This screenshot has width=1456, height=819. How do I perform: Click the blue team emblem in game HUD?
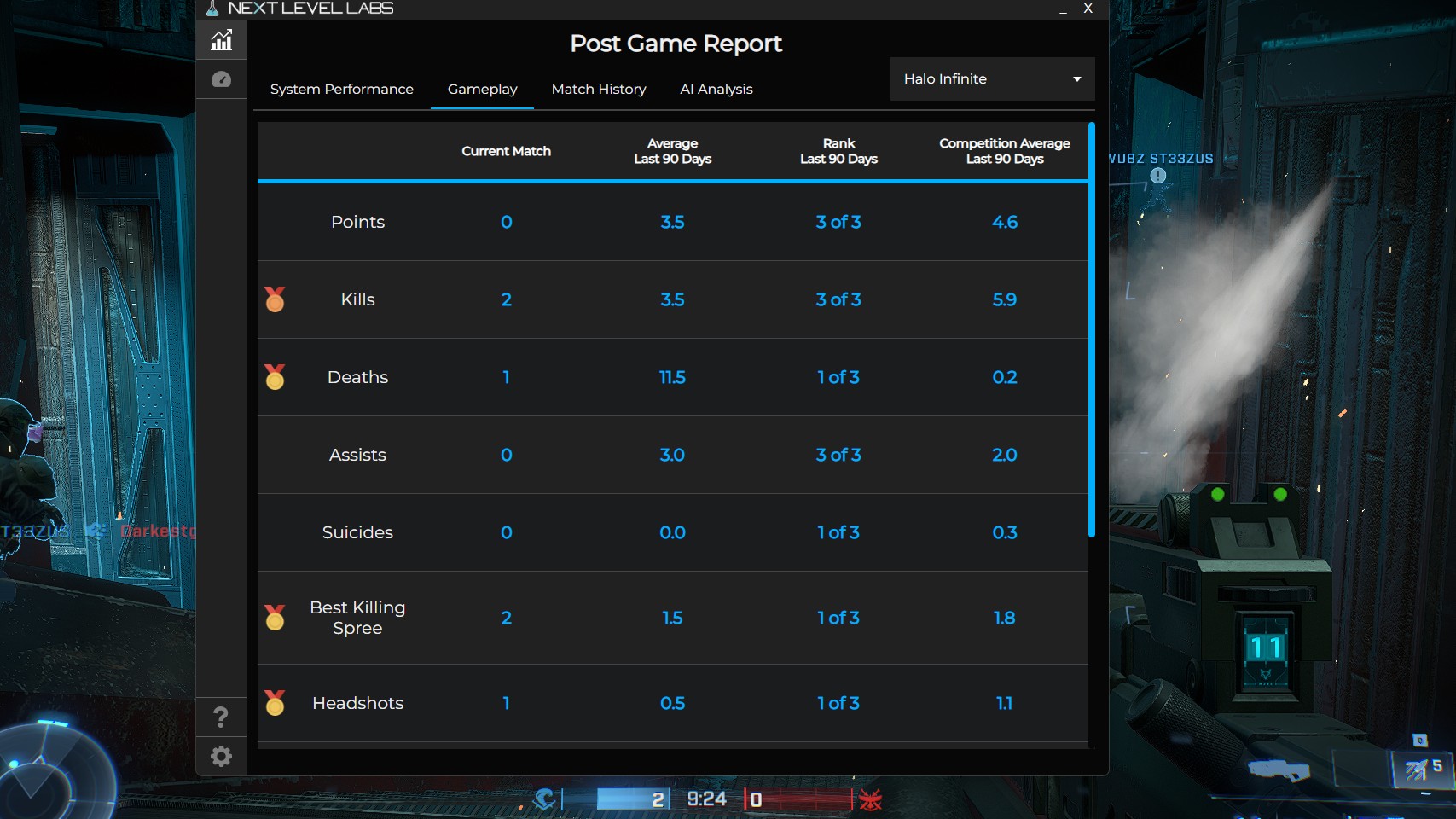(544, 799)
